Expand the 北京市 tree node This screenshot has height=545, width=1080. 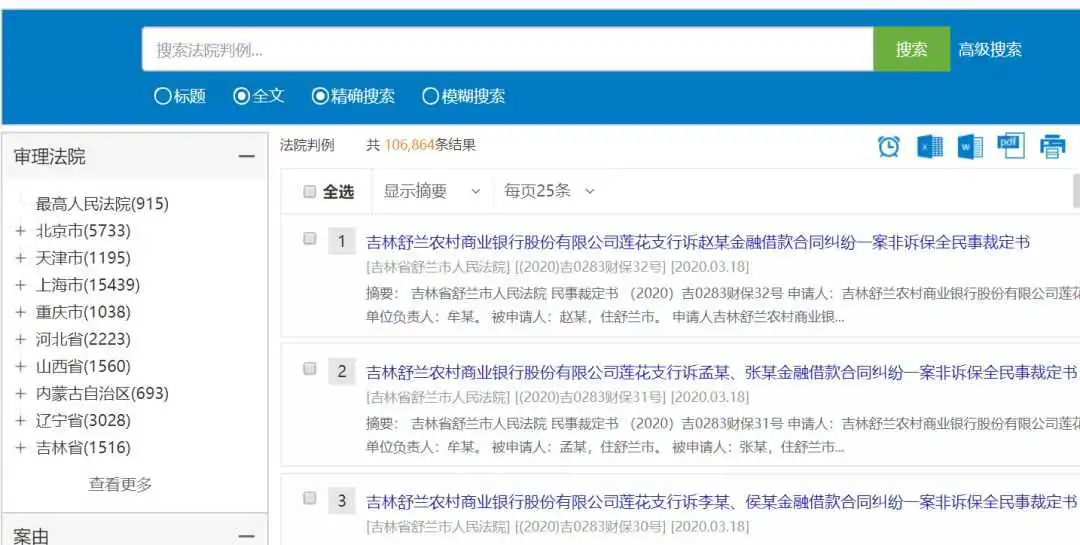[21, 231]
